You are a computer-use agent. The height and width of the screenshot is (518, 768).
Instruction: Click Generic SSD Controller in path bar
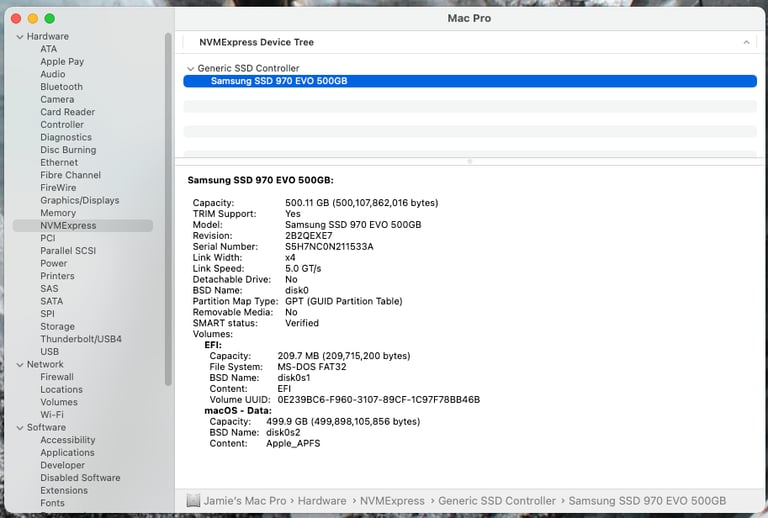497,501
